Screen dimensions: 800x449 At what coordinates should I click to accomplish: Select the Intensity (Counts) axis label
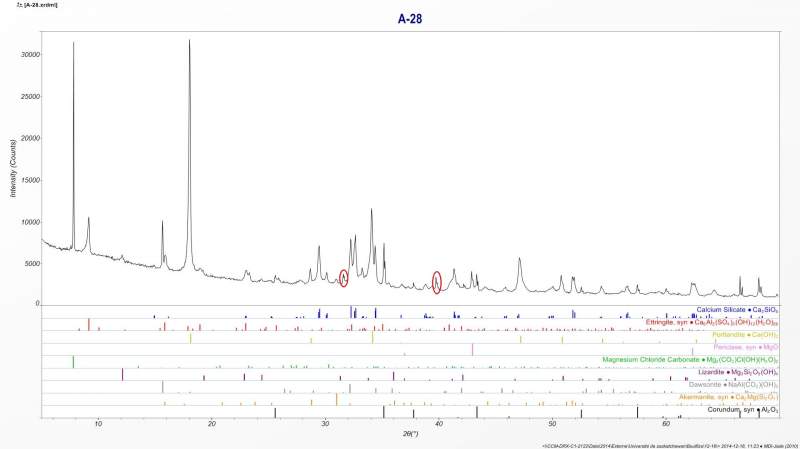[13, 168]
